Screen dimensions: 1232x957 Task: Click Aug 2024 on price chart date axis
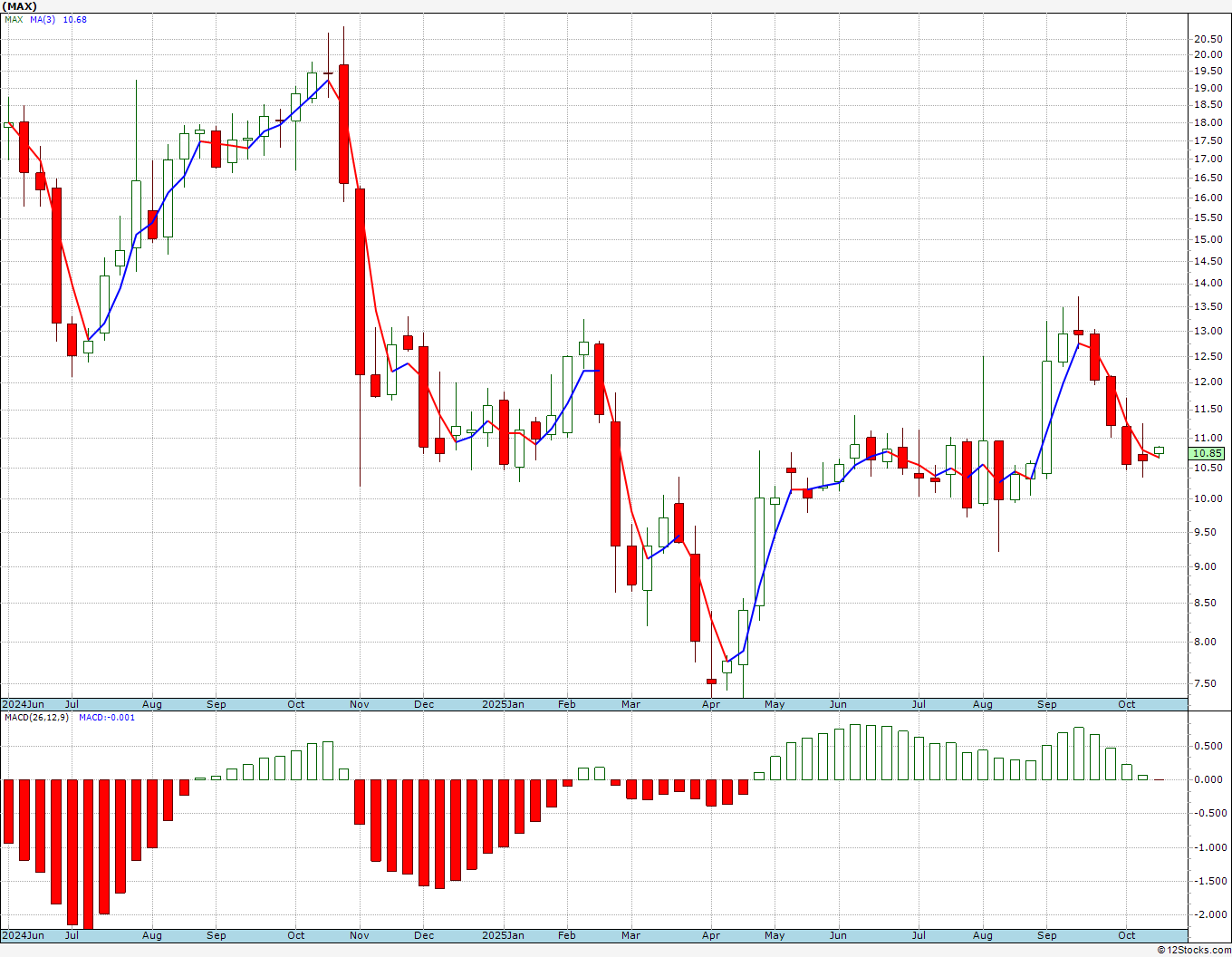coord(152,704)
